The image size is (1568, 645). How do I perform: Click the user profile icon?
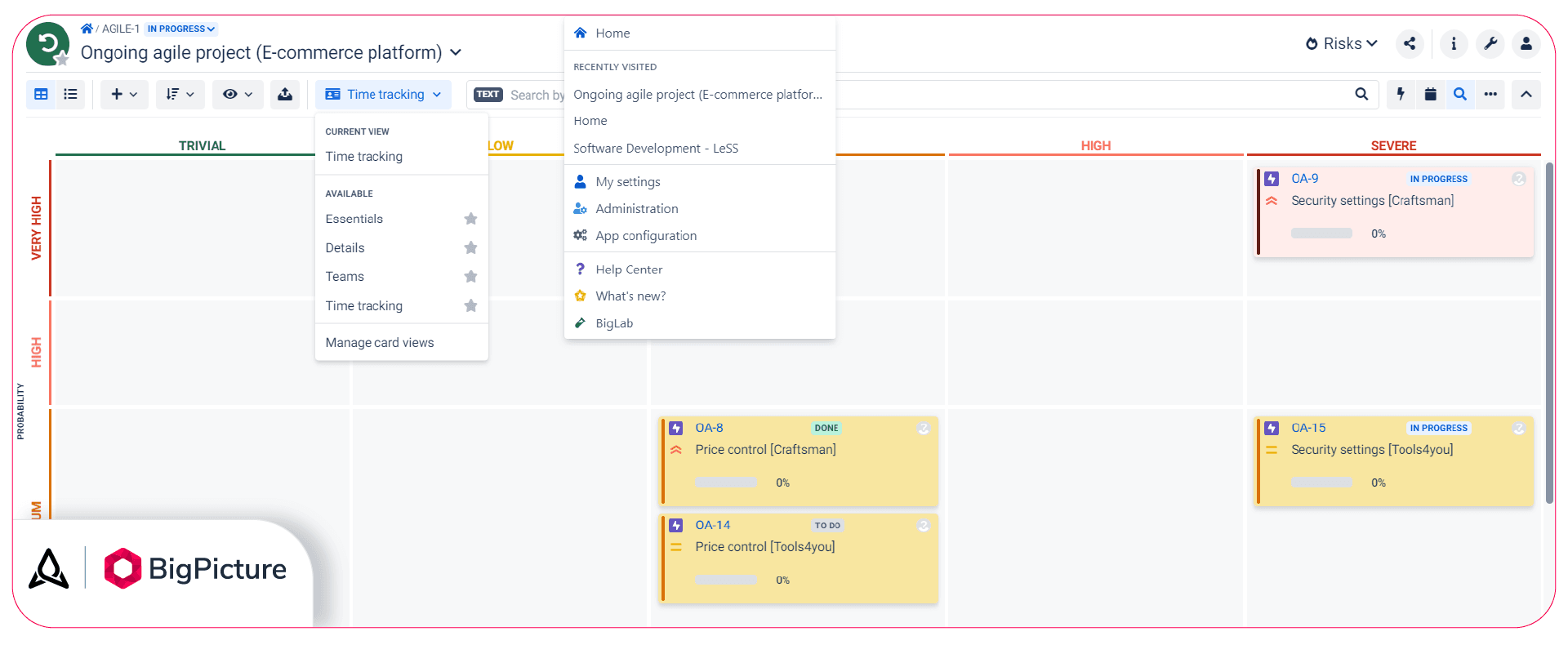[x=1526, y=44]
